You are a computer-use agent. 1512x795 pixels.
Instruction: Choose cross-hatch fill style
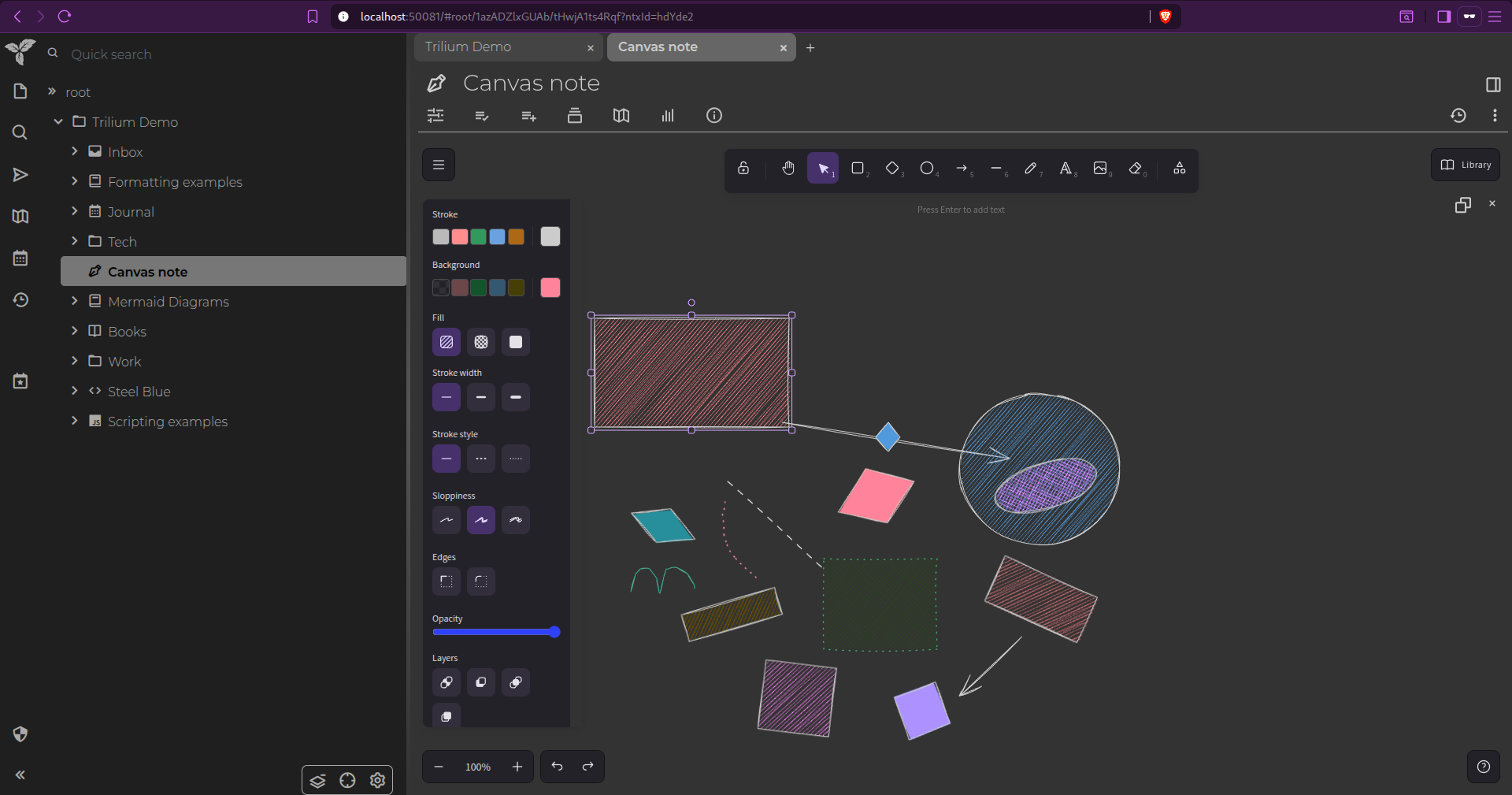[481, 342]
